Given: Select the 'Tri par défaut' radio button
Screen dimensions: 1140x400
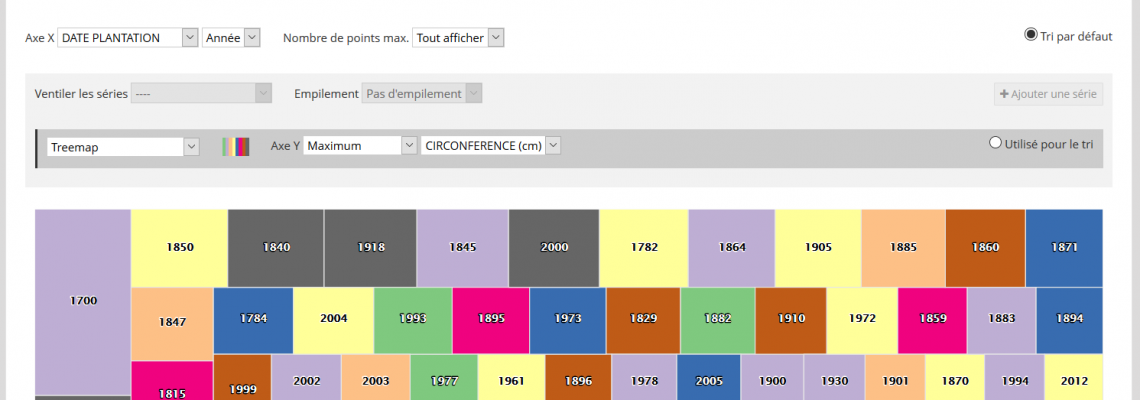Looking at the screenshot, I should pyautogui.click(x=1031, y=35).
